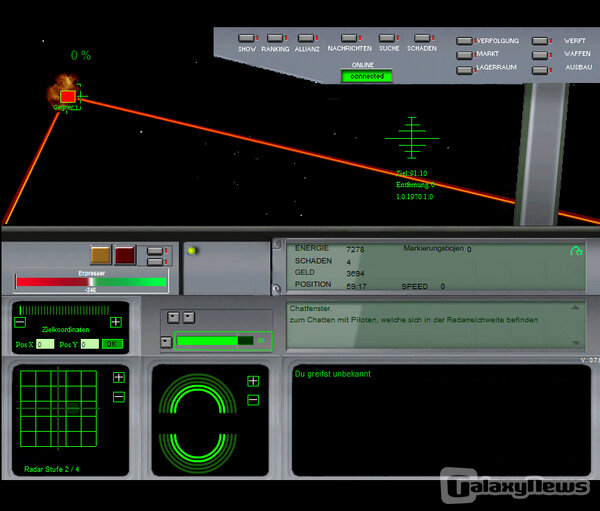Zoom in radar with plus icon
The image size is (600, 511).
119,378
